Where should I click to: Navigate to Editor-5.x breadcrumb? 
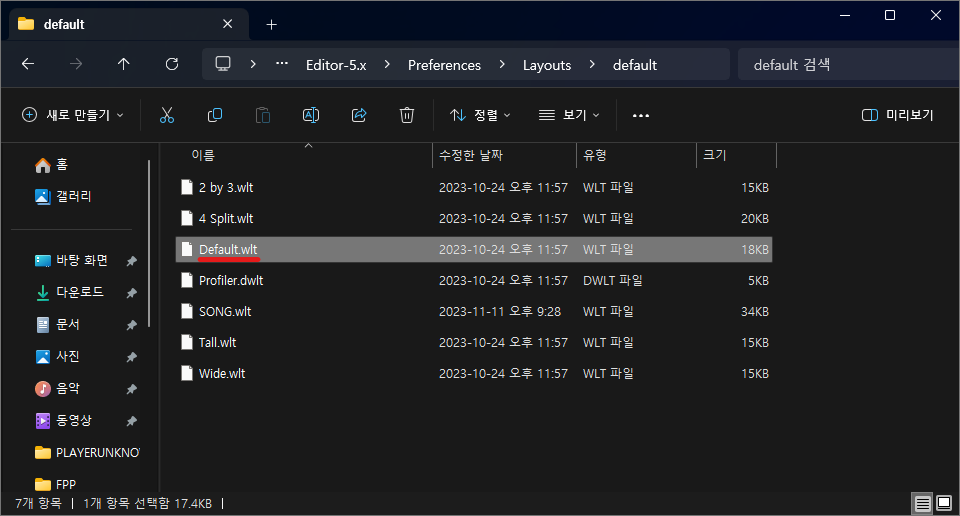pos(336,65)
